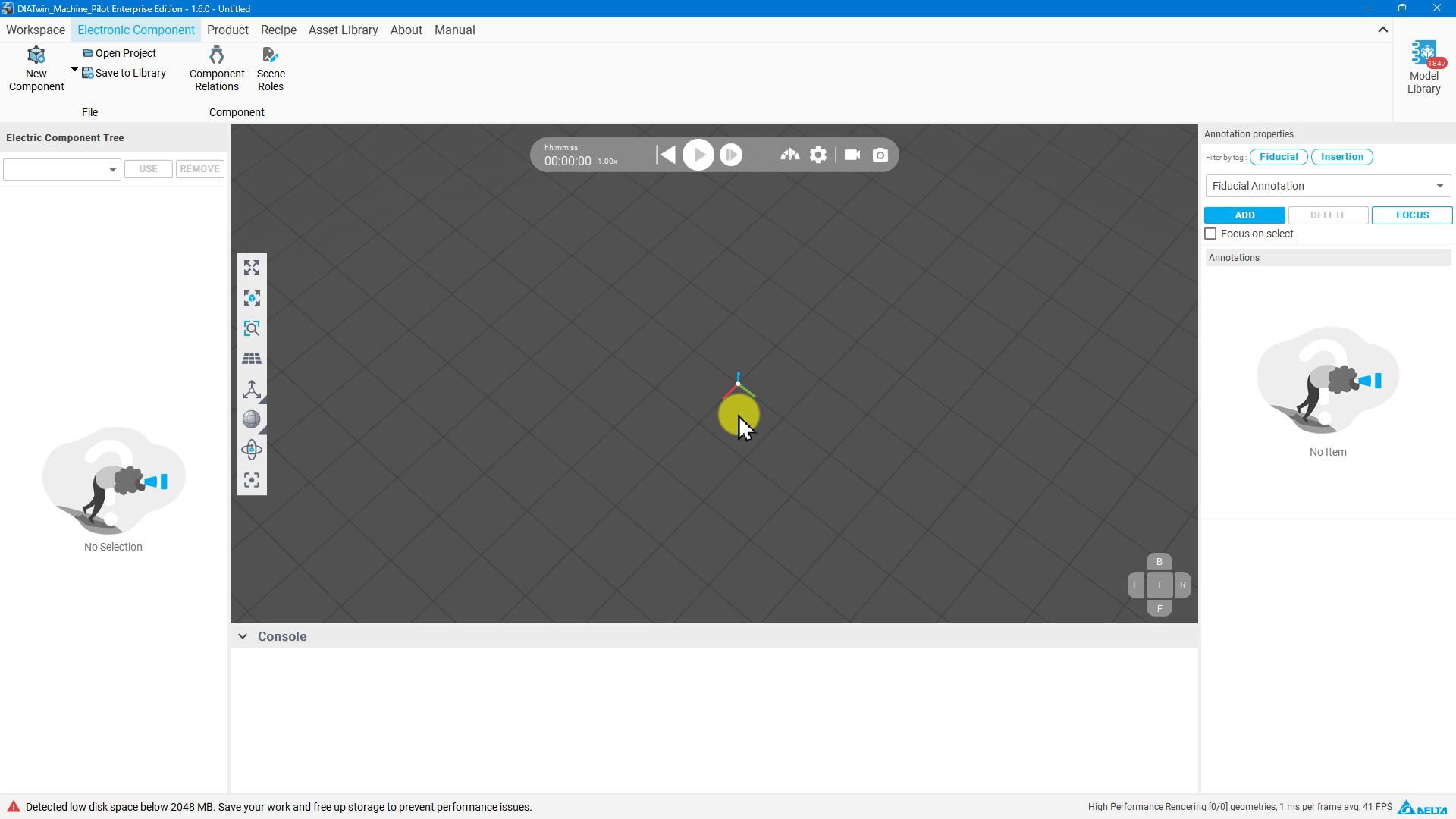Take a viewport snapshot
This screenshot has width=1456, height=819.
(x=880, y=155)
